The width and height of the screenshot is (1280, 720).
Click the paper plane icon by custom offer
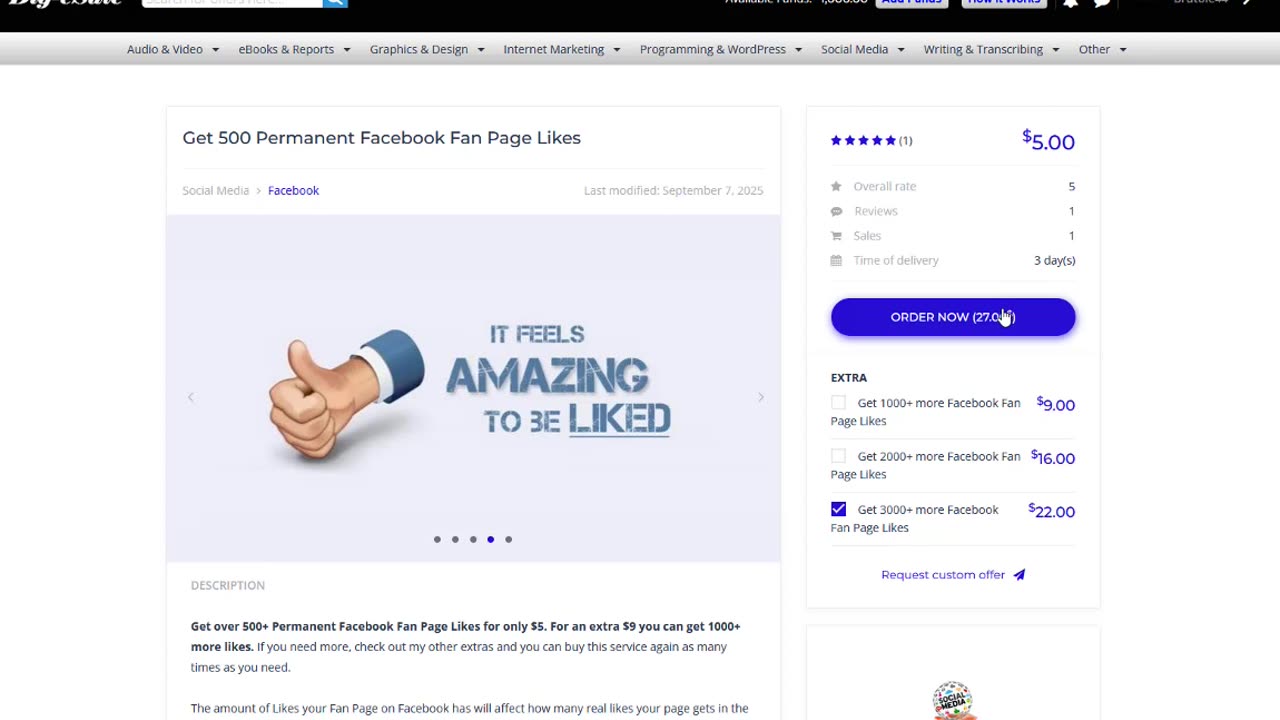tap(1019, 575)
